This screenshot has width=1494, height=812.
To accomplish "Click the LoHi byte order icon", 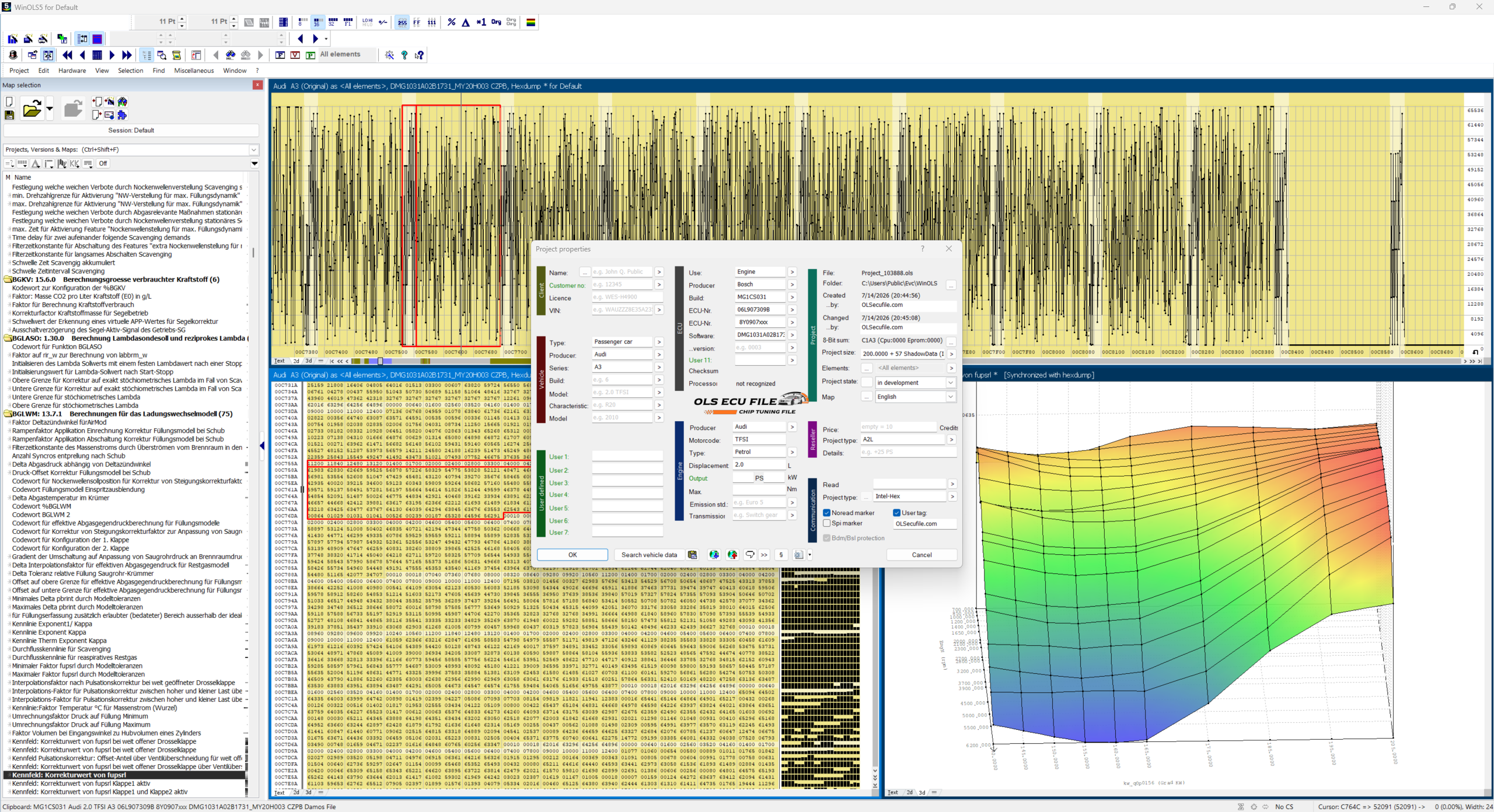I will [367, 22].
